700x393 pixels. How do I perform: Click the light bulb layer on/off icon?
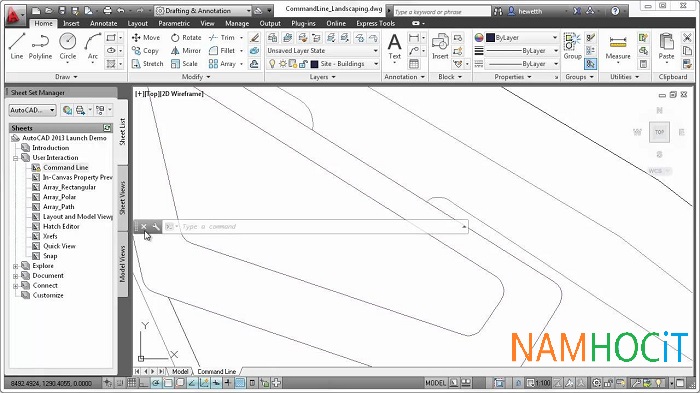[x=272, y=64]
